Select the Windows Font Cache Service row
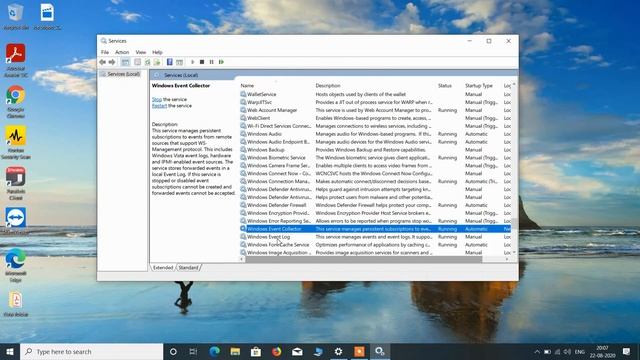 tap(375, 245)
